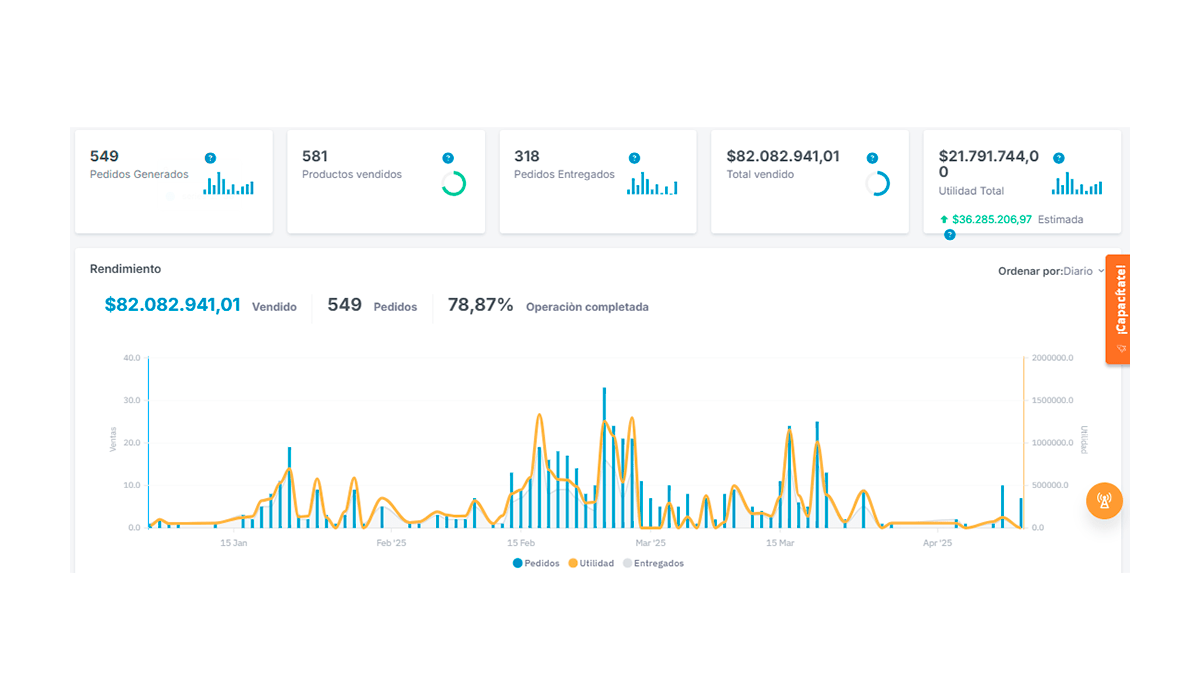The image size is (1200, 700).
Task: Click the tallest blue bar before Mar '25
Action: 604,457
